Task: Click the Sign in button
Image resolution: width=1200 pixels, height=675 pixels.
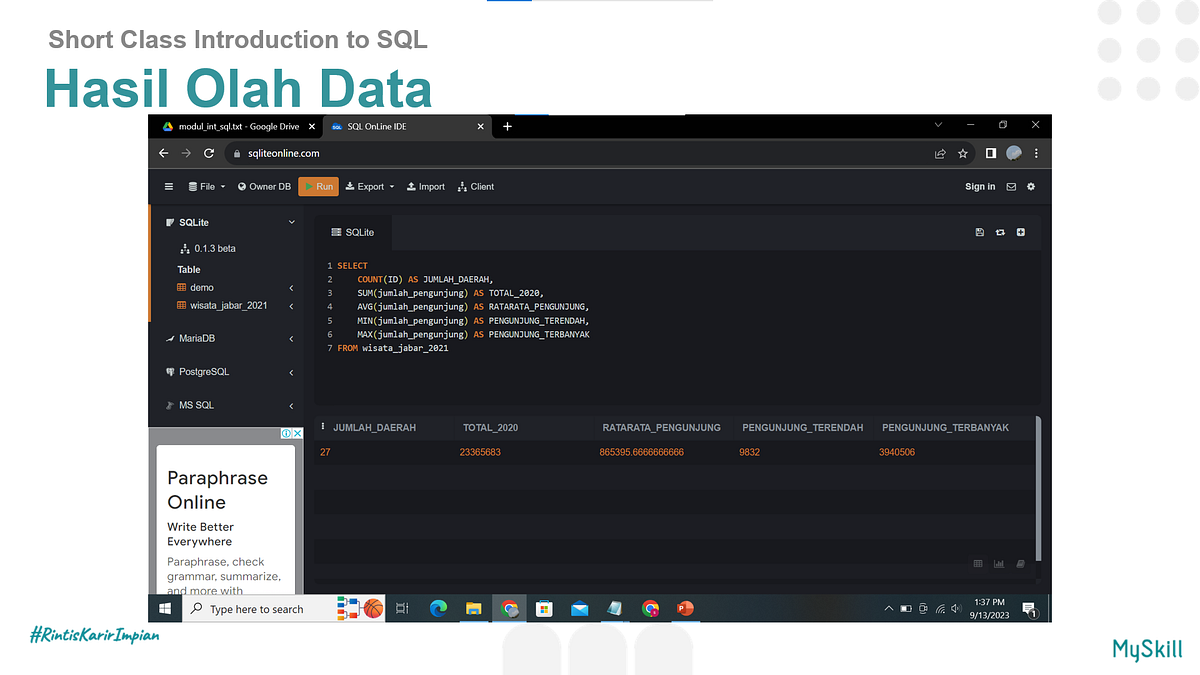Action: tap(980, 186)
